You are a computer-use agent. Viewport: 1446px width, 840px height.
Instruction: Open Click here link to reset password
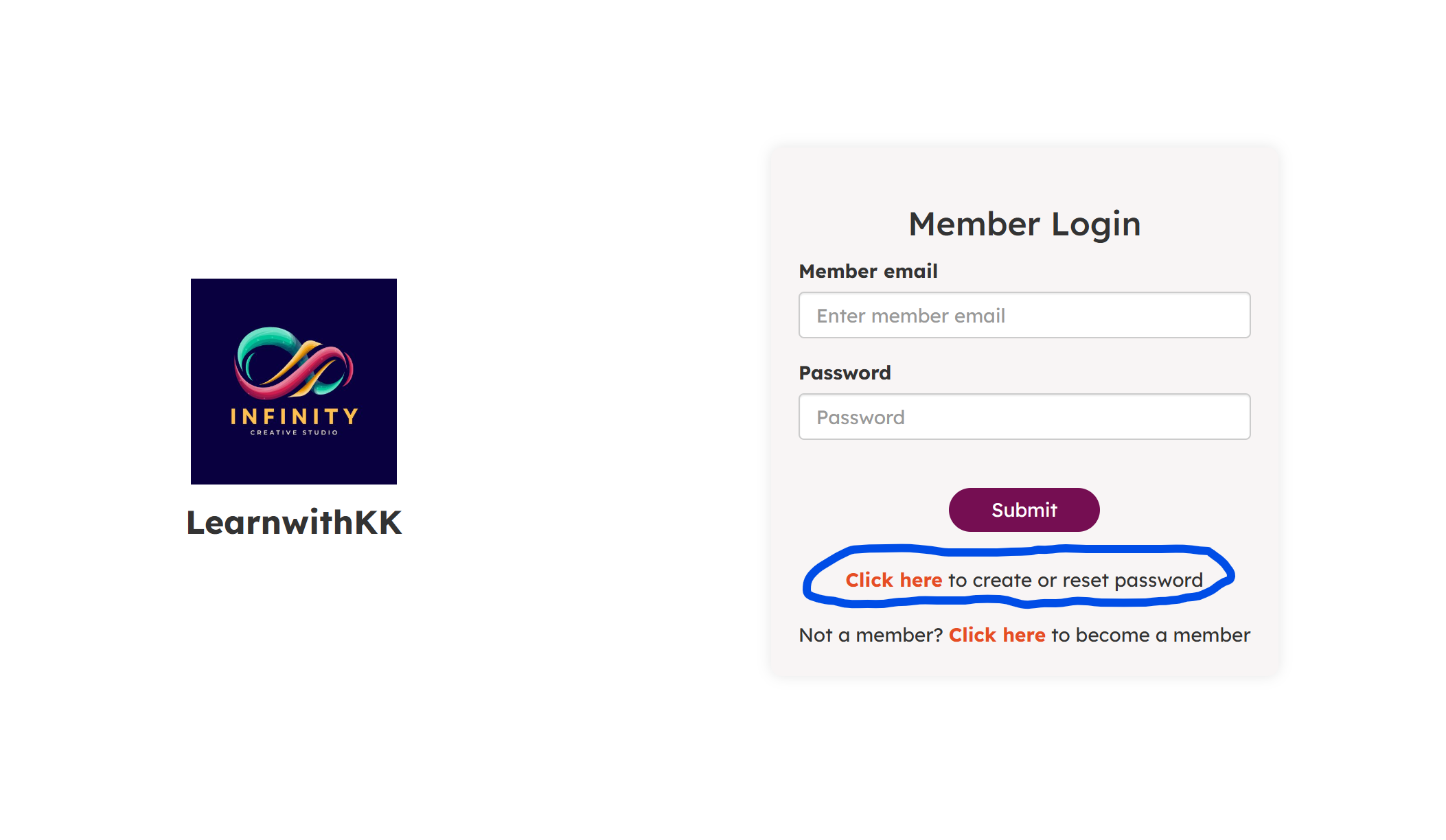click(x=894, y=580)
